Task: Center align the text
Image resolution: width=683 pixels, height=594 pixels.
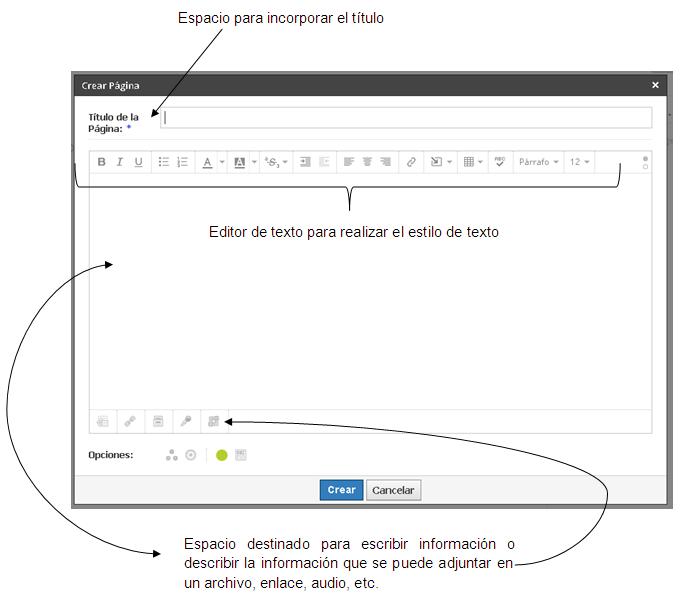Action: point(367,162)
